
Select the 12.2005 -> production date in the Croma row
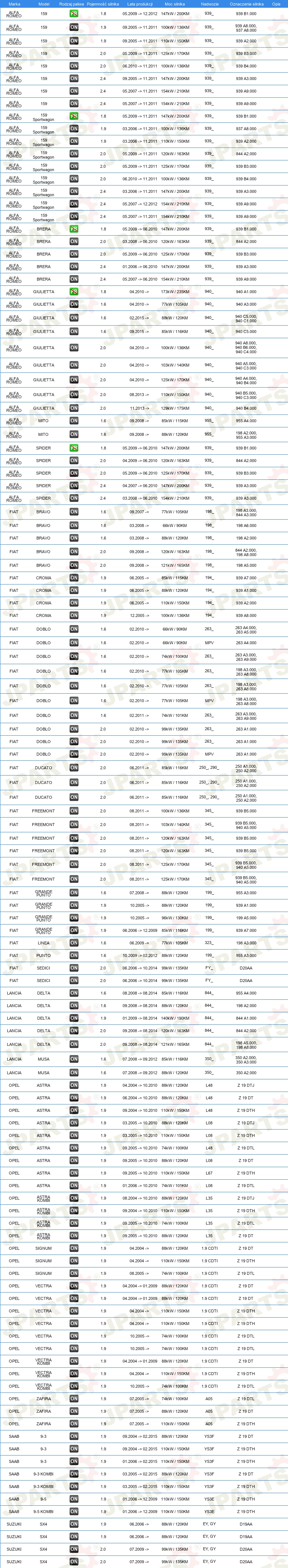click(140, 615)
